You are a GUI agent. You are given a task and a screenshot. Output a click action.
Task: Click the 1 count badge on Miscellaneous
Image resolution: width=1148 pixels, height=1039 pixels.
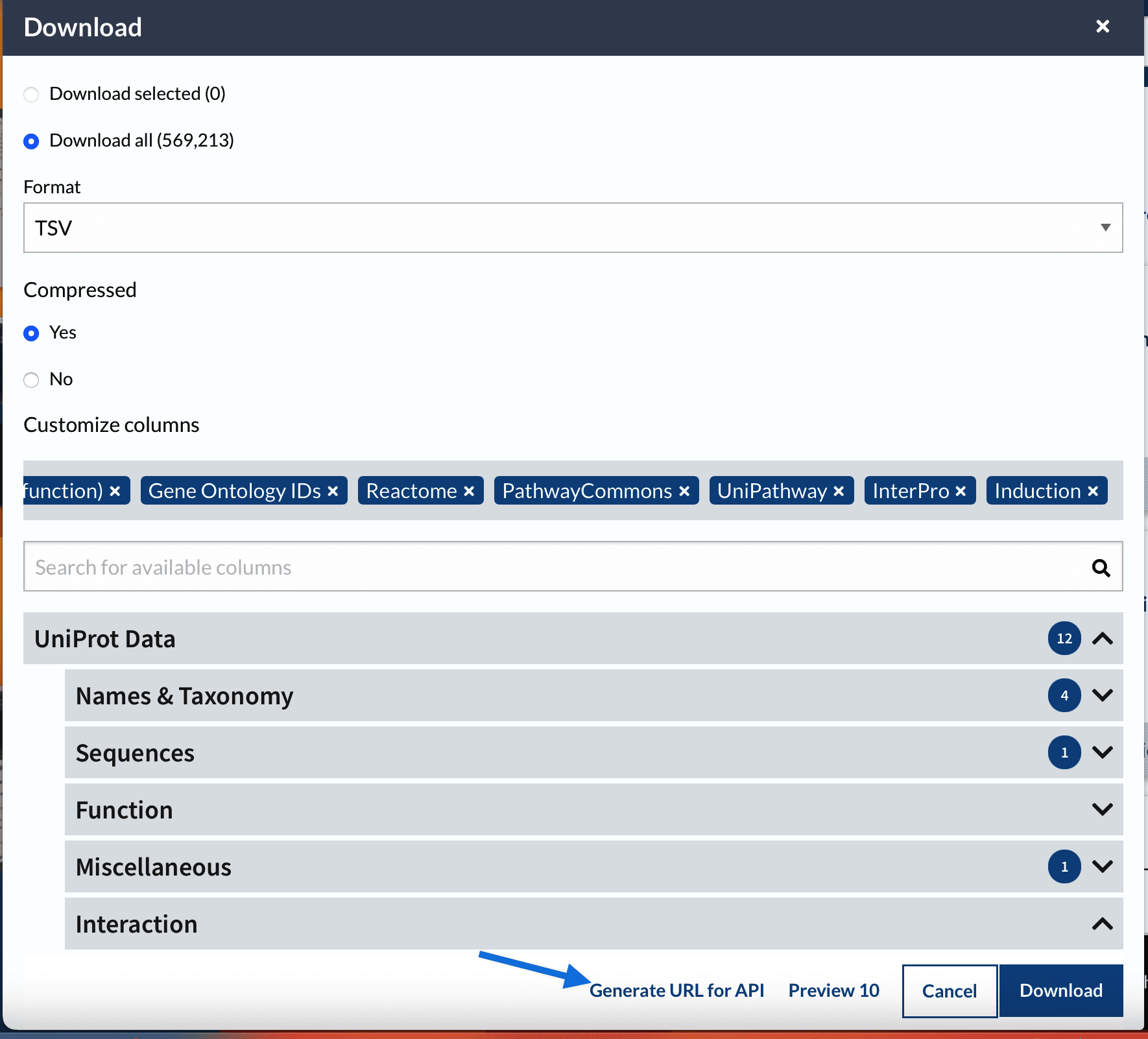pyautogui.click(x=1064, y=866)
